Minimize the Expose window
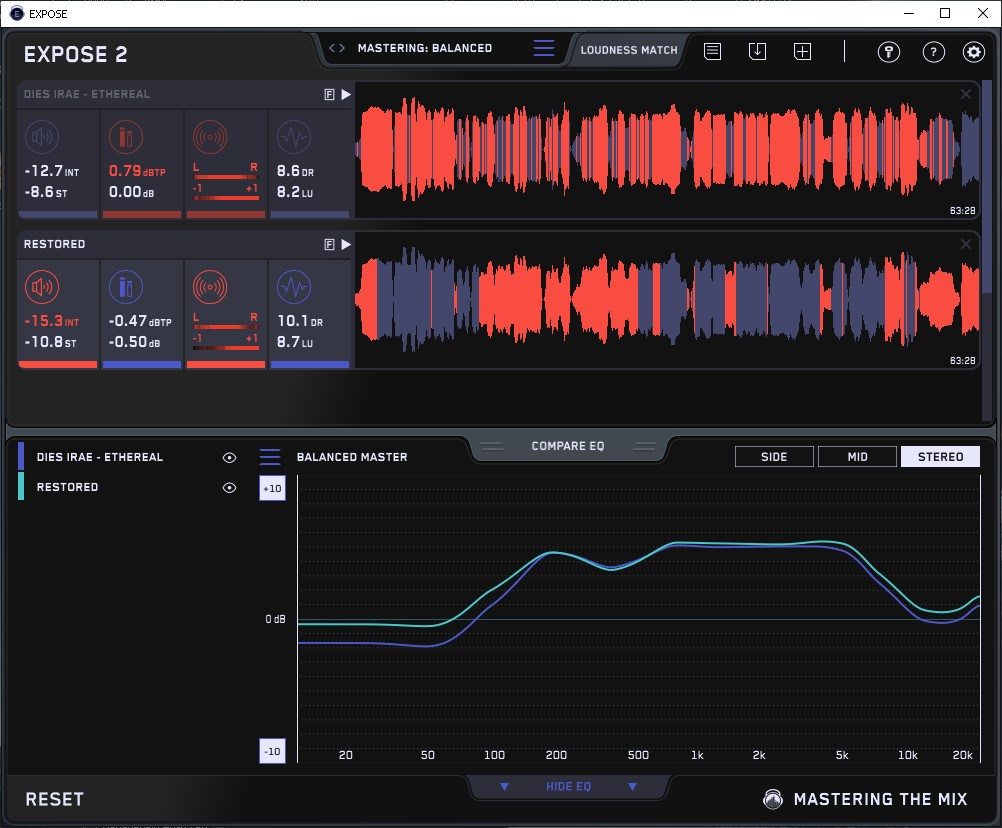Screen dimensions: 1002x828 click(x=909, y=13)
